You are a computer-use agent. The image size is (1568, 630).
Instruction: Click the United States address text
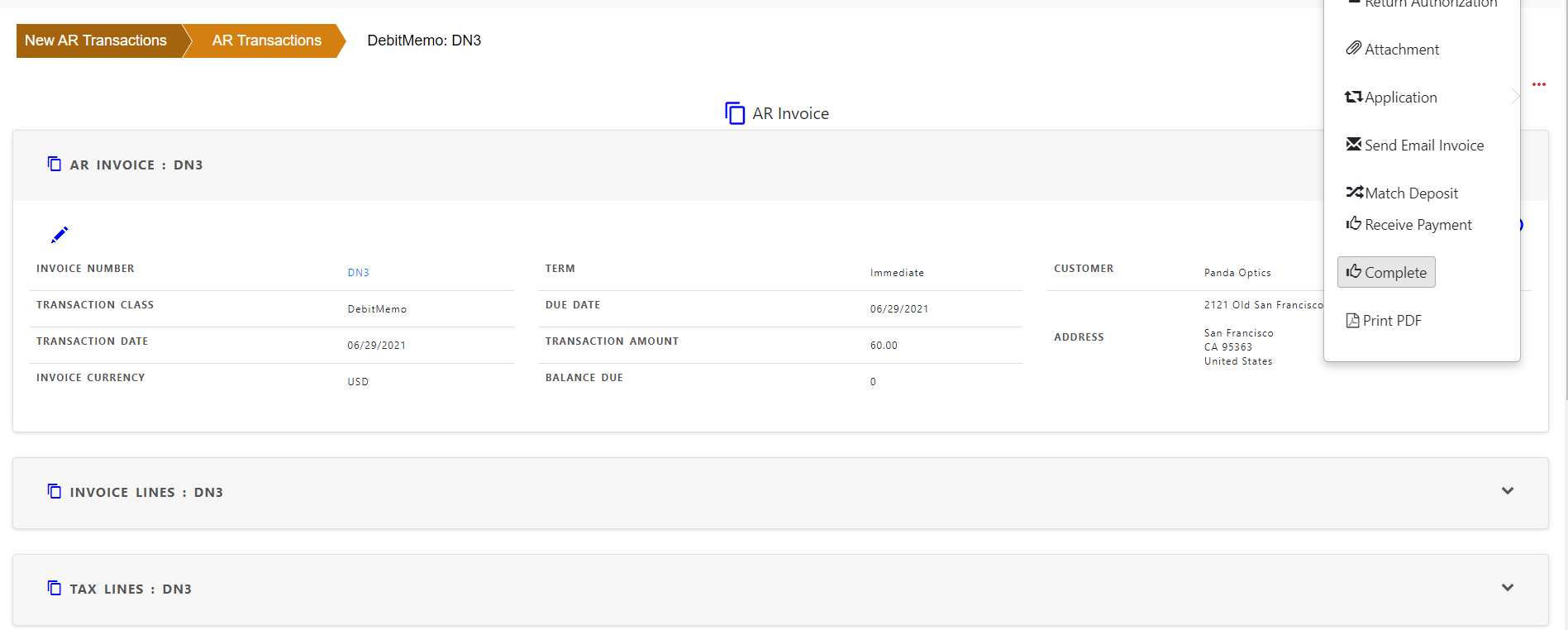pos(1238,361)
